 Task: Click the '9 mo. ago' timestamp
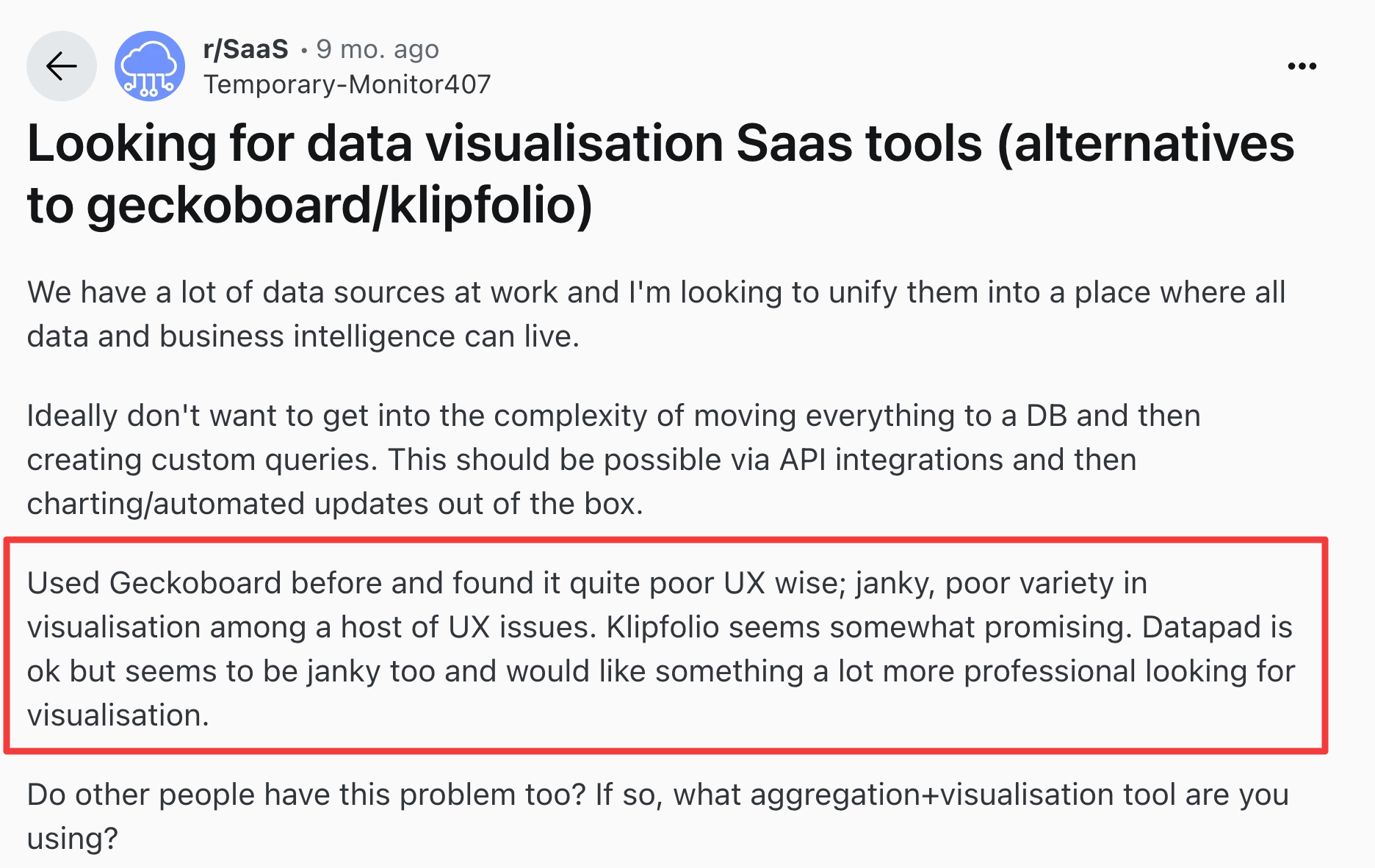pos(377,48)
